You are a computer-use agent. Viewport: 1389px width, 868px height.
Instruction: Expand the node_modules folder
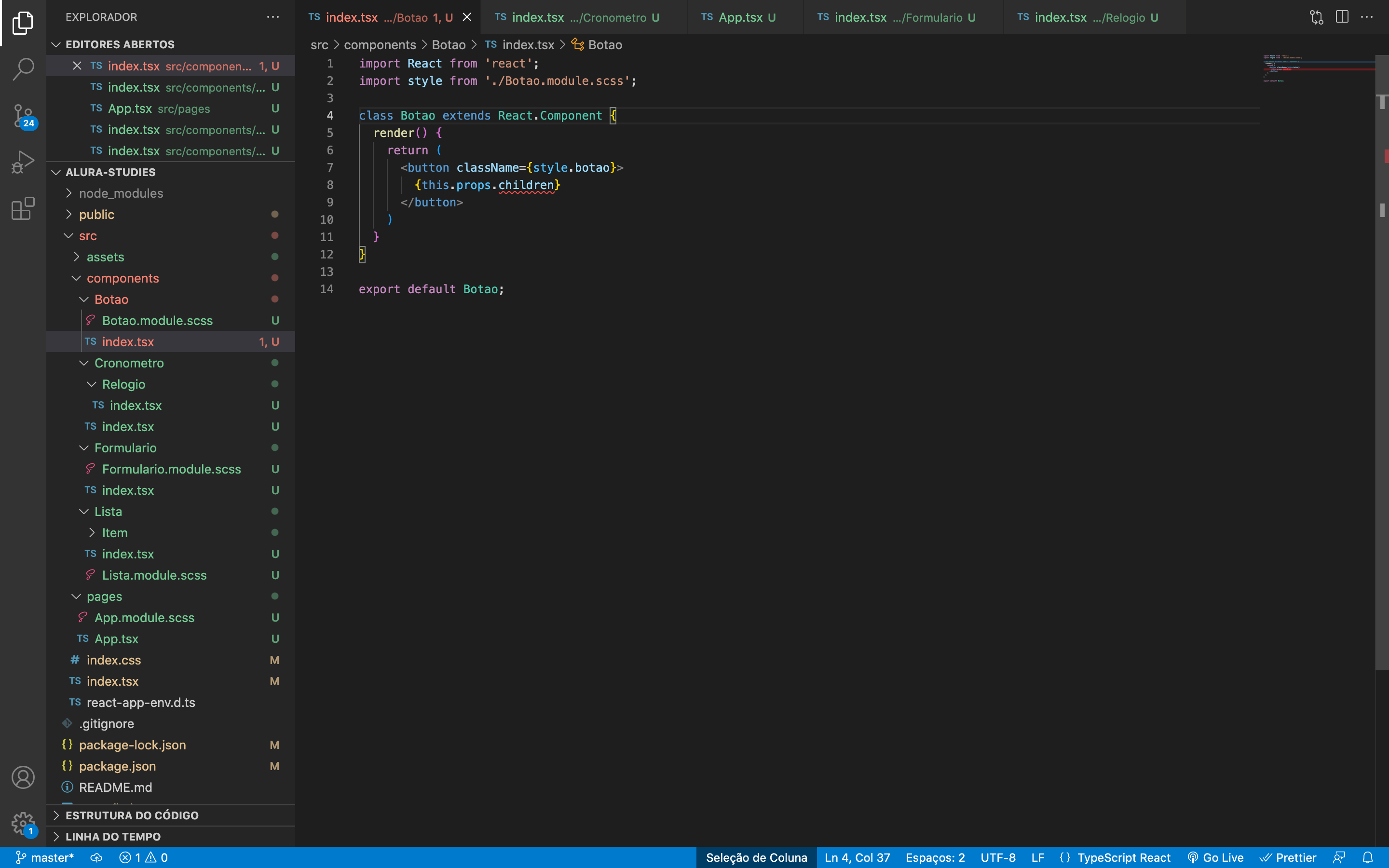click(x=171, y=193)
